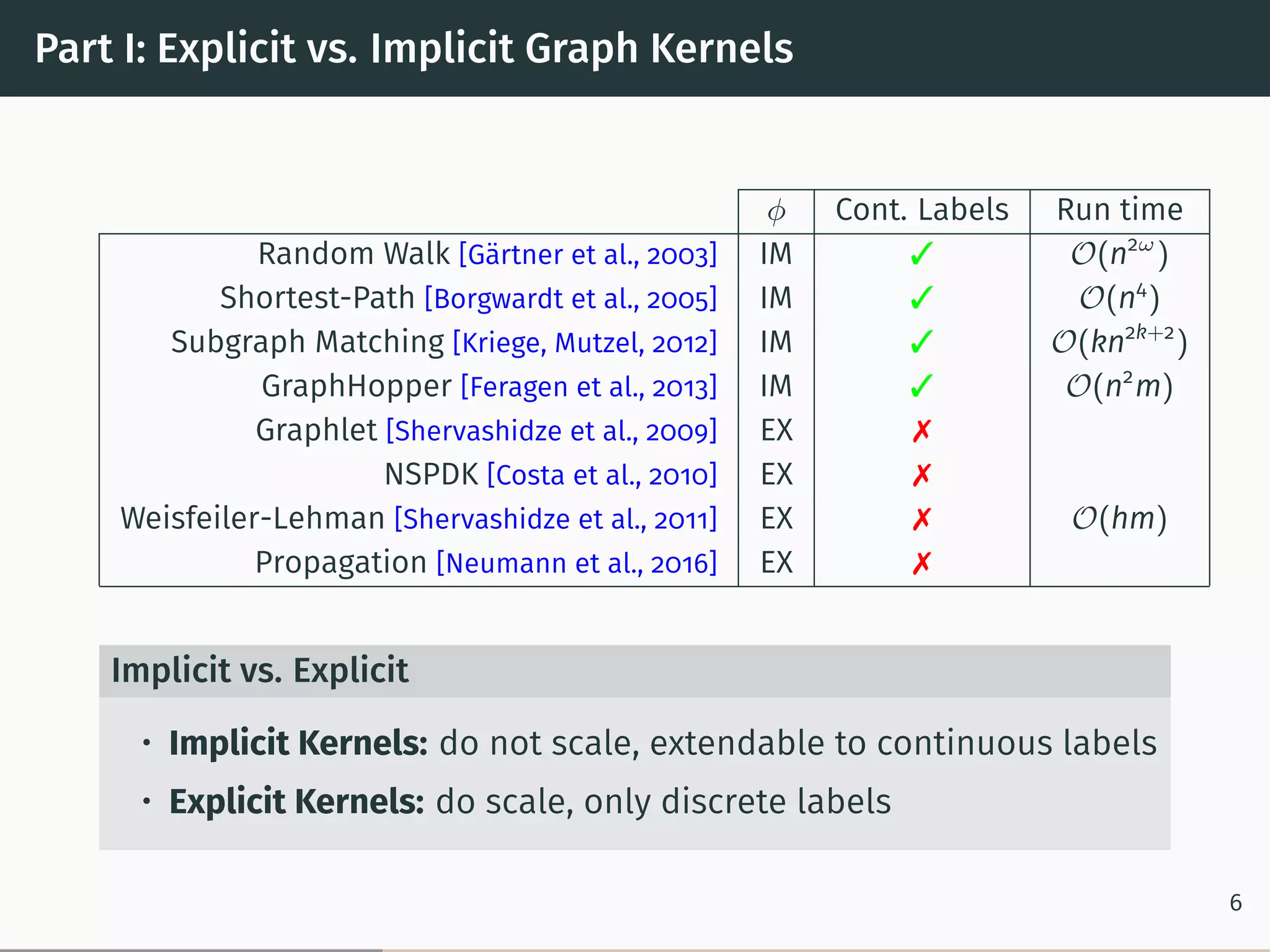The height and width of the screenshot is (952, 1270).
Task: Click the green checkmark in Random Walk row
Action: click(x=921, y=253)
